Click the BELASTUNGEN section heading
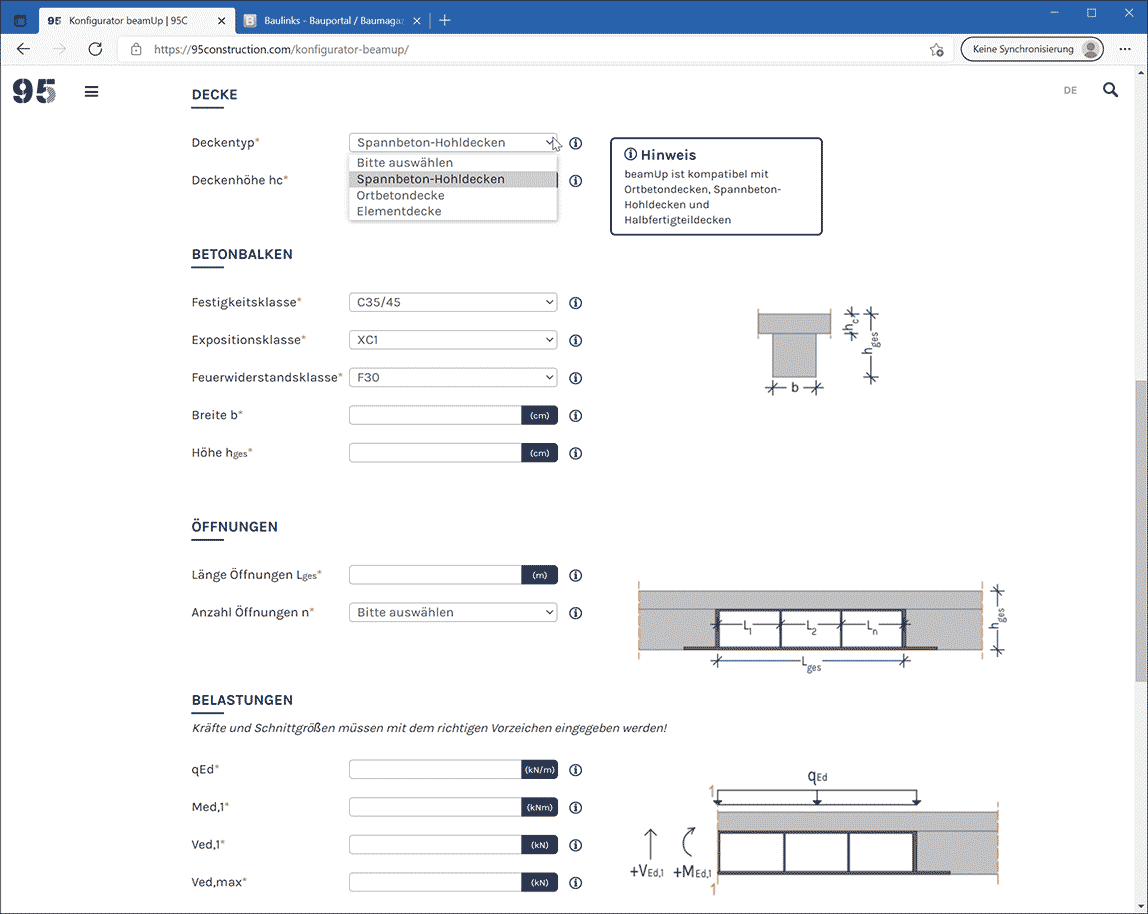The image size is (1148, 914). click(242, 700)
